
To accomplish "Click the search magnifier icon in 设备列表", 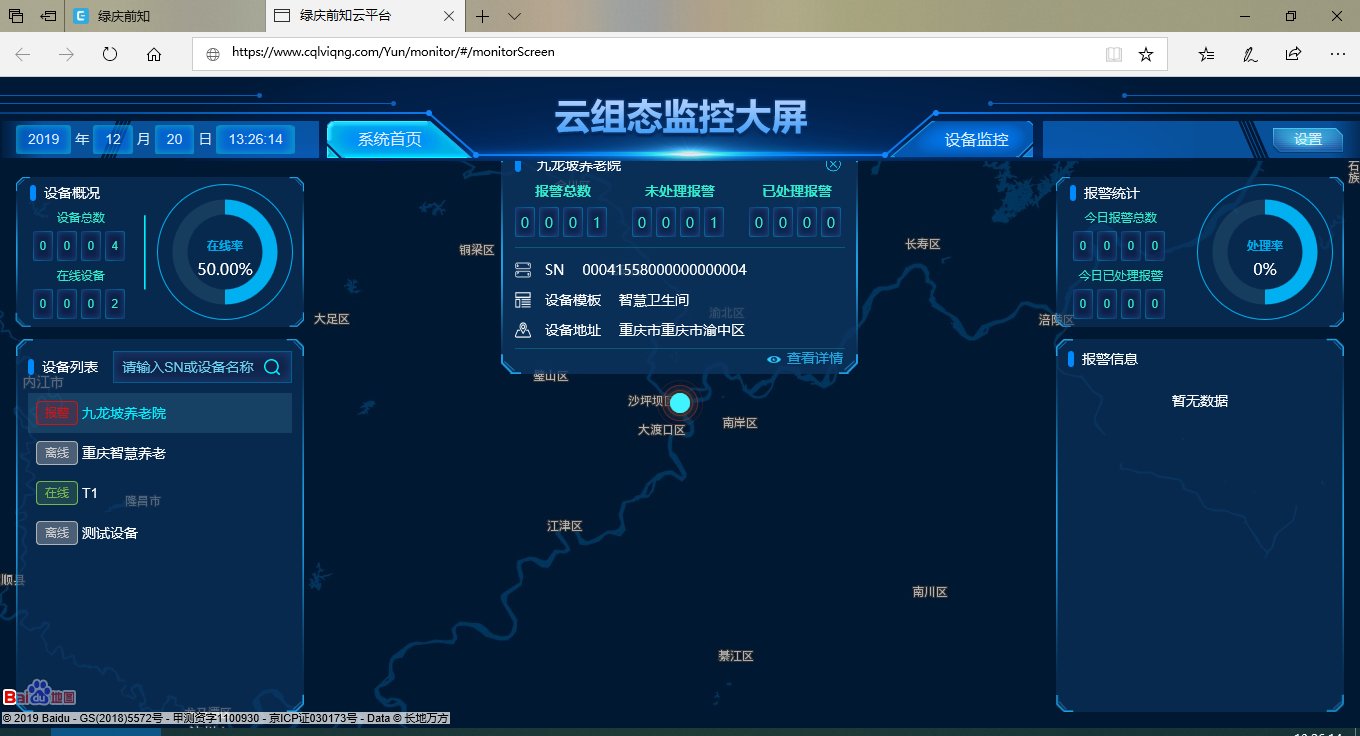I will [271, 367].
